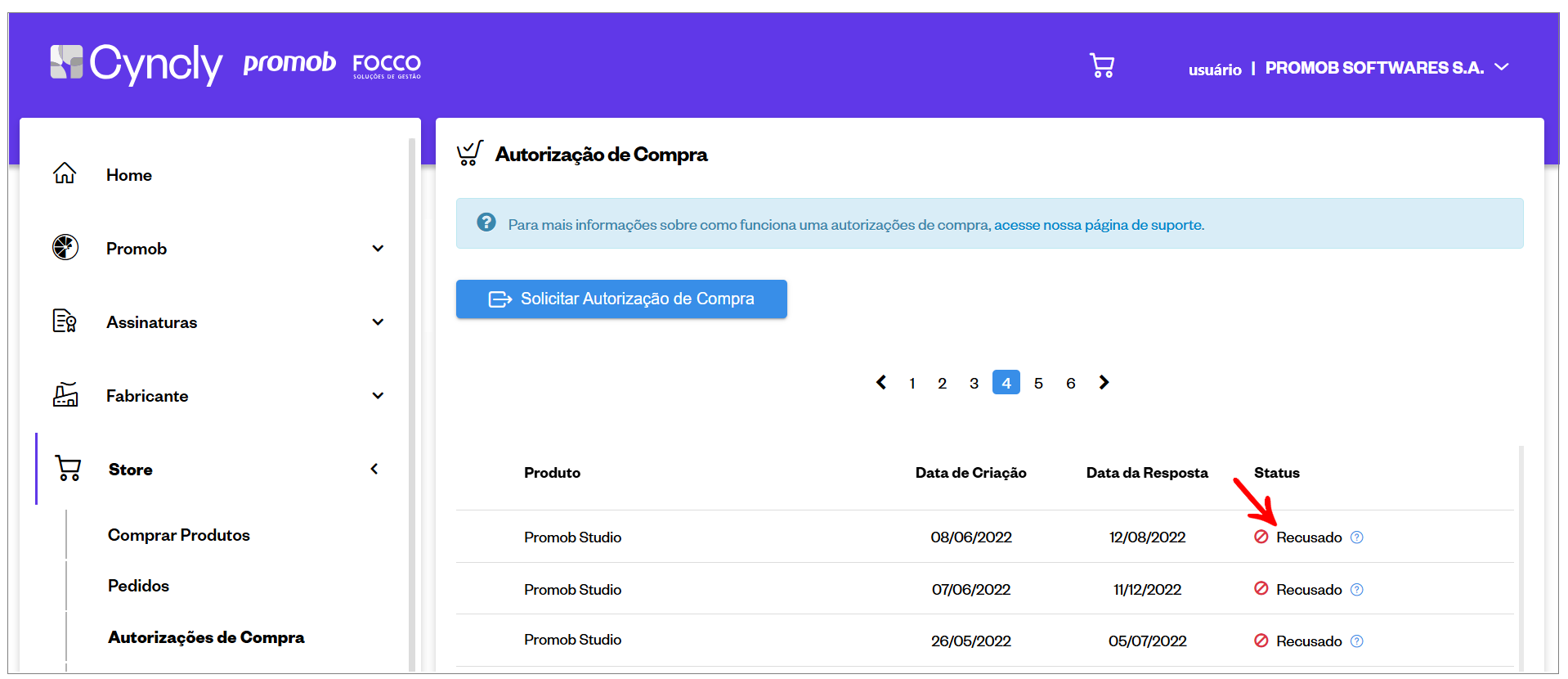The image size is (1568, 679).
Task: Expand the Assinaturas menu chevron
Action: (378, 322)
